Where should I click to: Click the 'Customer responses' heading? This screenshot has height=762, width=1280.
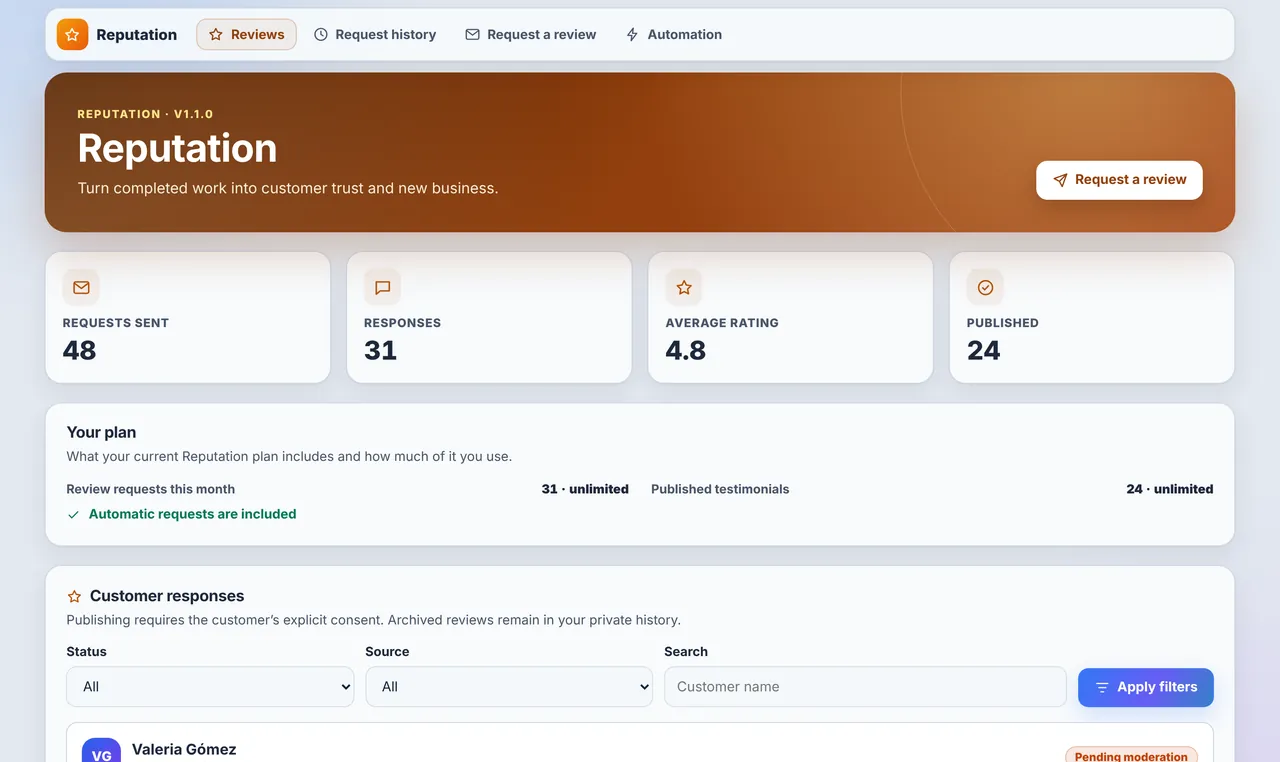(167, 596)
